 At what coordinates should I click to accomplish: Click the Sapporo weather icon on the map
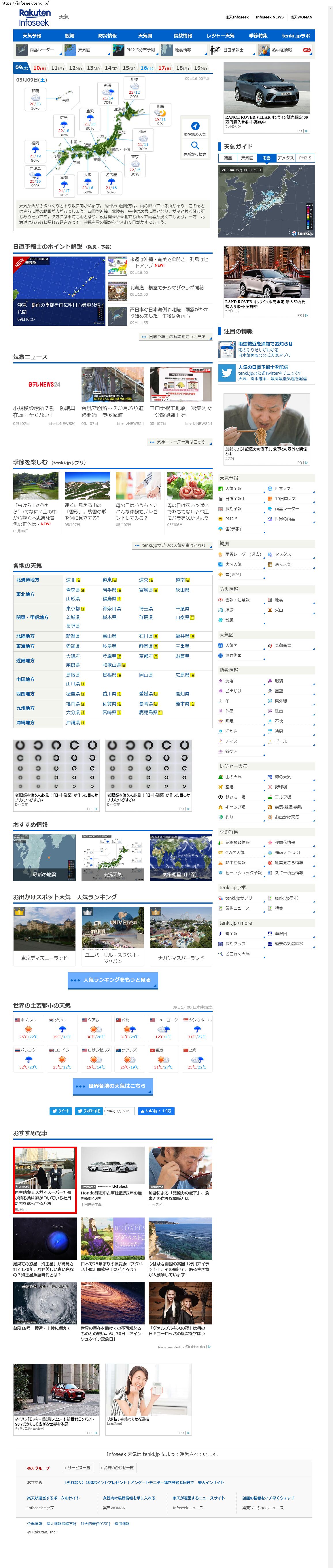click(134, 87)
